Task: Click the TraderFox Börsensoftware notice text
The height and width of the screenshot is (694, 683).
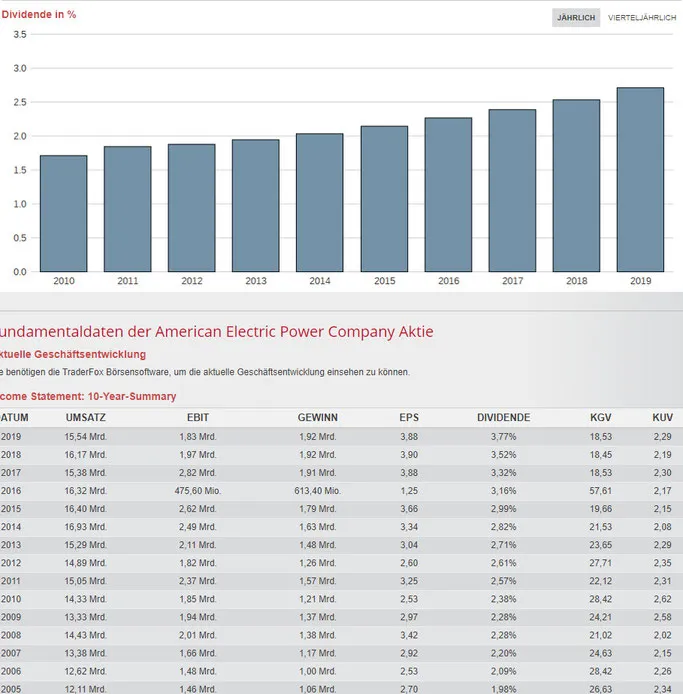Action: [205, 372]
